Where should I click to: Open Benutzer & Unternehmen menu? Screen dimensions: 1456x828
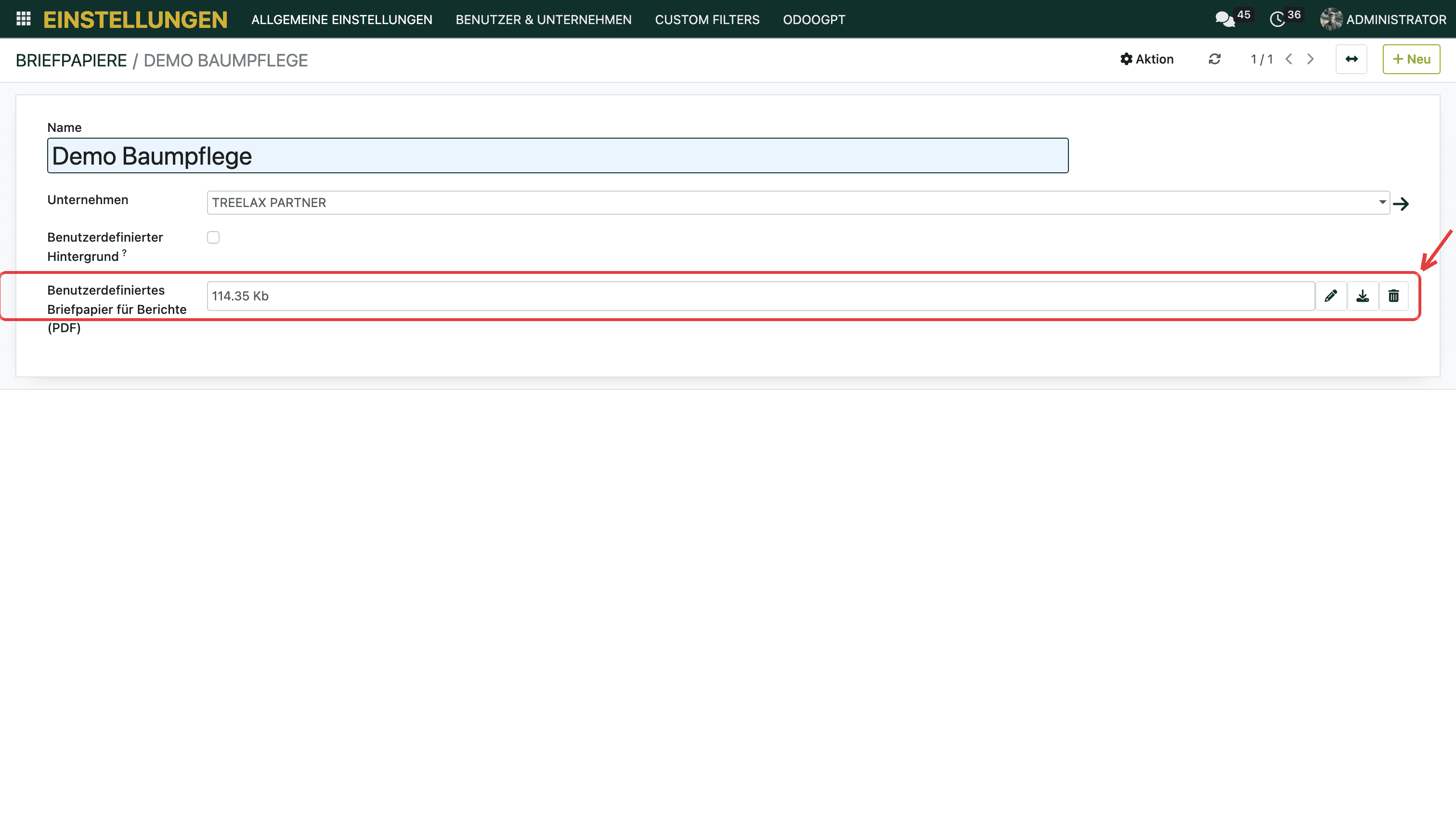pos(544,19)
